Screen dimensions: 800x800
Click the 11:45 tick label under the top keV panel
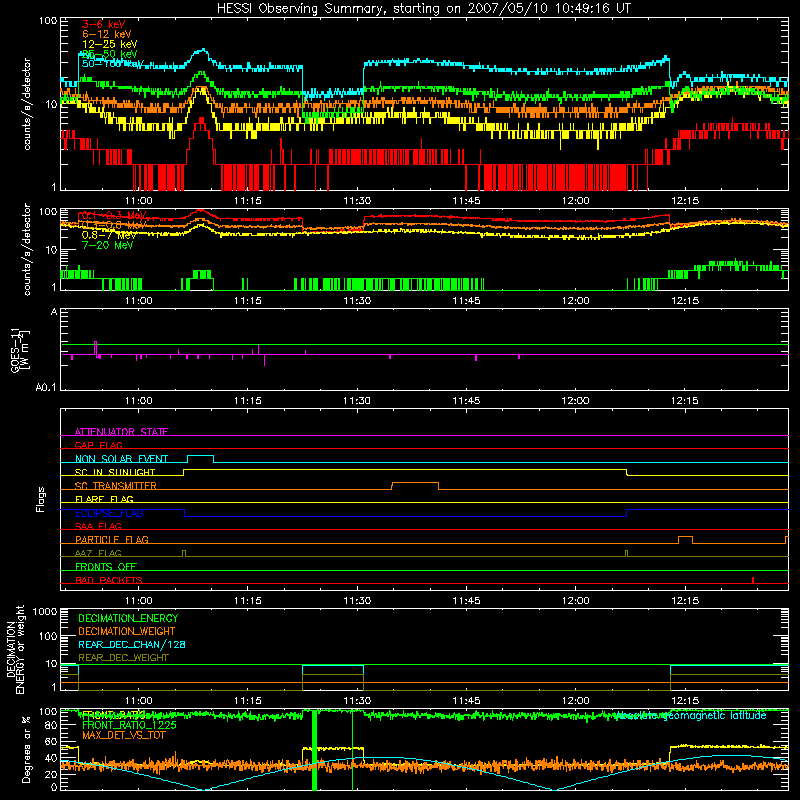pyautogui.click(x=466, y=201)
